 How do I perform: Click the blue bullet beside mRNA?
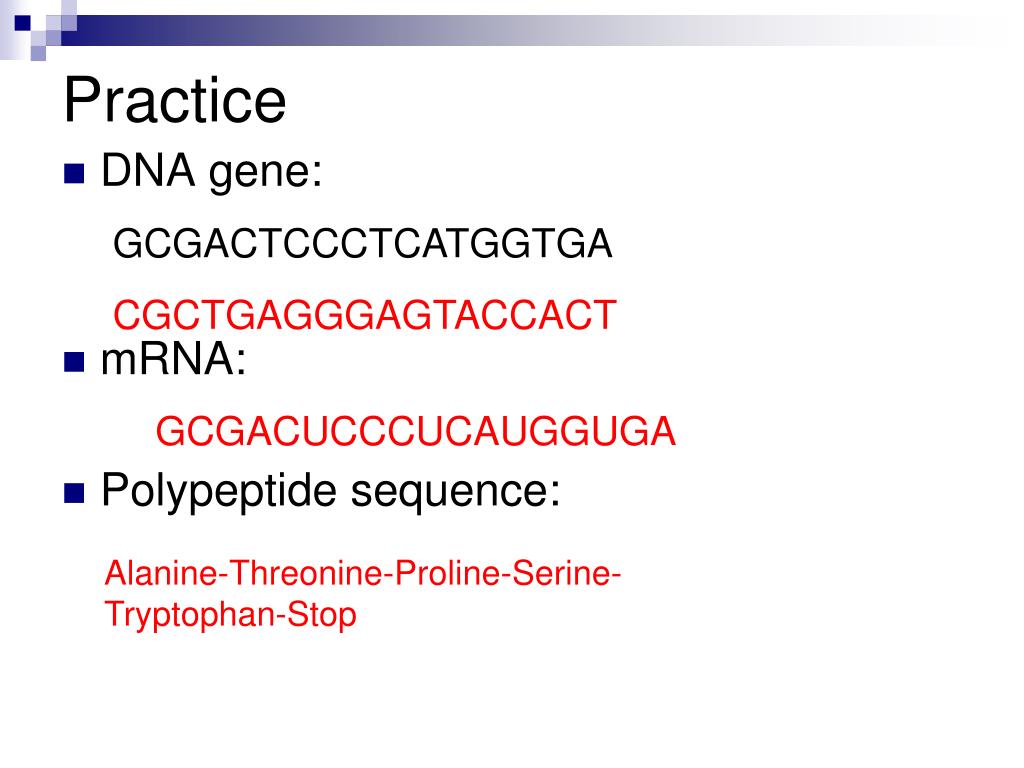74,362
